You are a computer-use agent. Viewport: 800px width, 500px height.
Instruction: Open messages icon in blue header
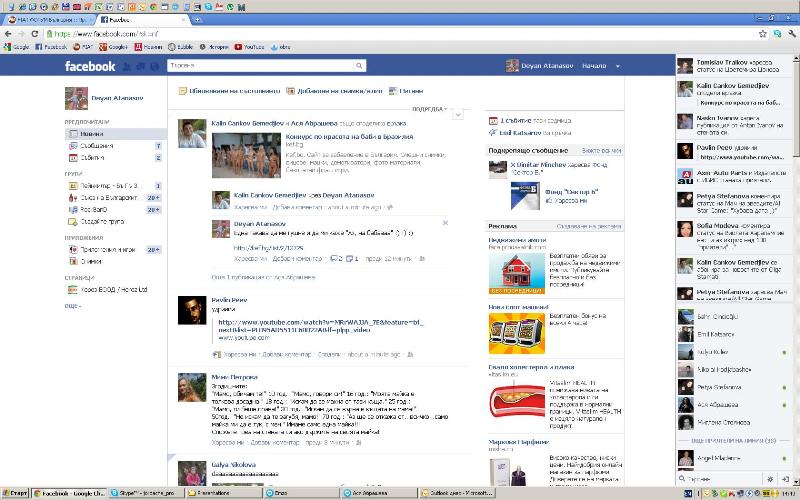click(140, 66)
